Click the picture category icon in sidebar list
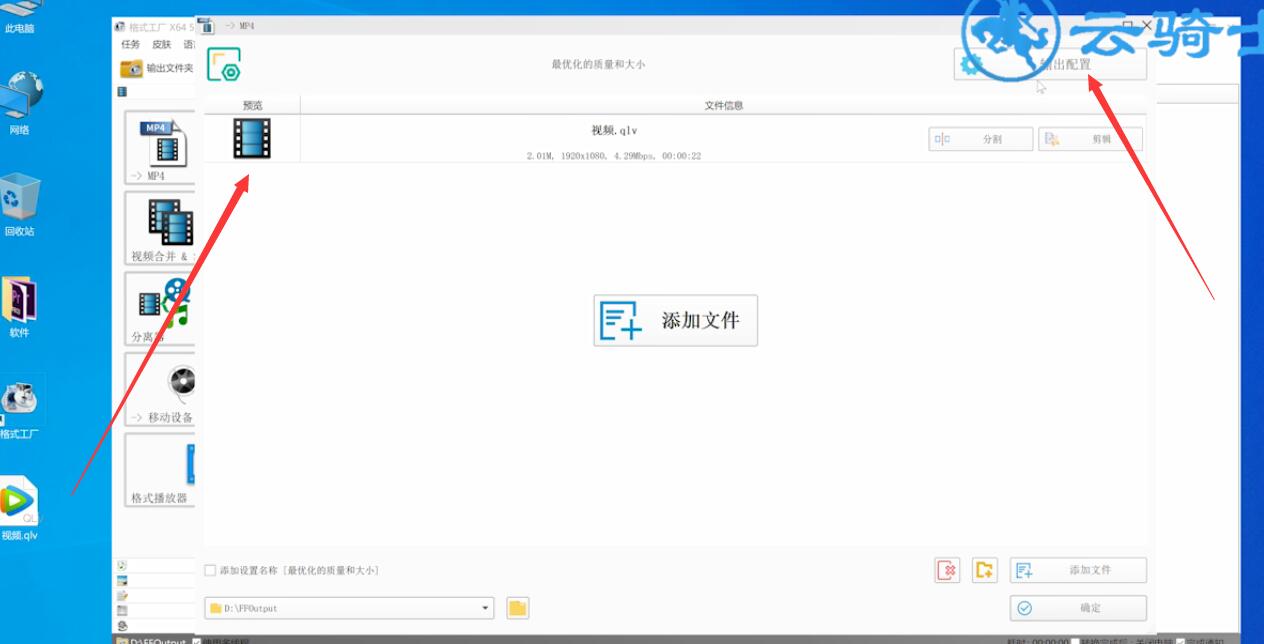The width and height of the screenshot is (1264, 644). [122, 580]
